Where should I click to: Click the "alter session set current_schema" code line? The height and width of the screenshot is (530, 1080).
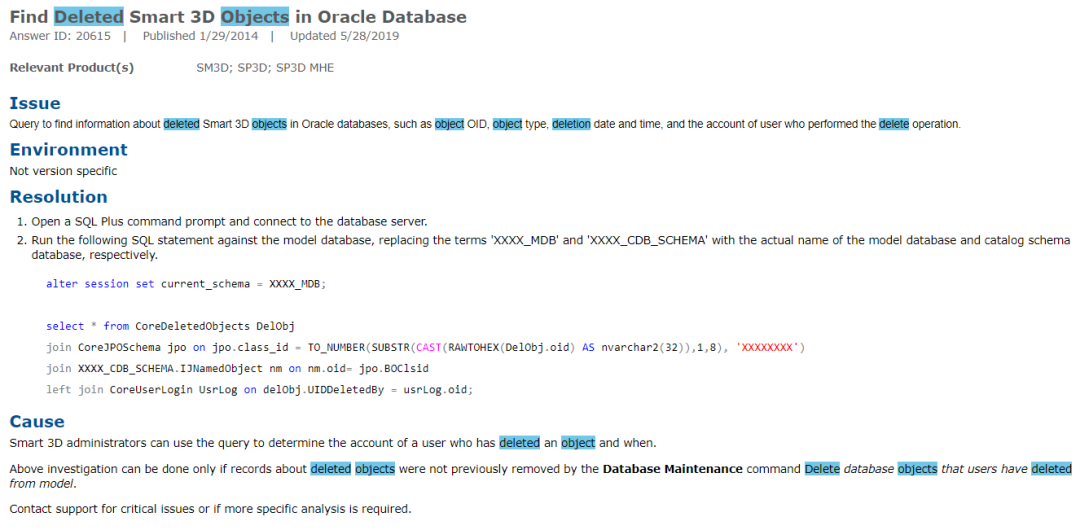(186, 284)
